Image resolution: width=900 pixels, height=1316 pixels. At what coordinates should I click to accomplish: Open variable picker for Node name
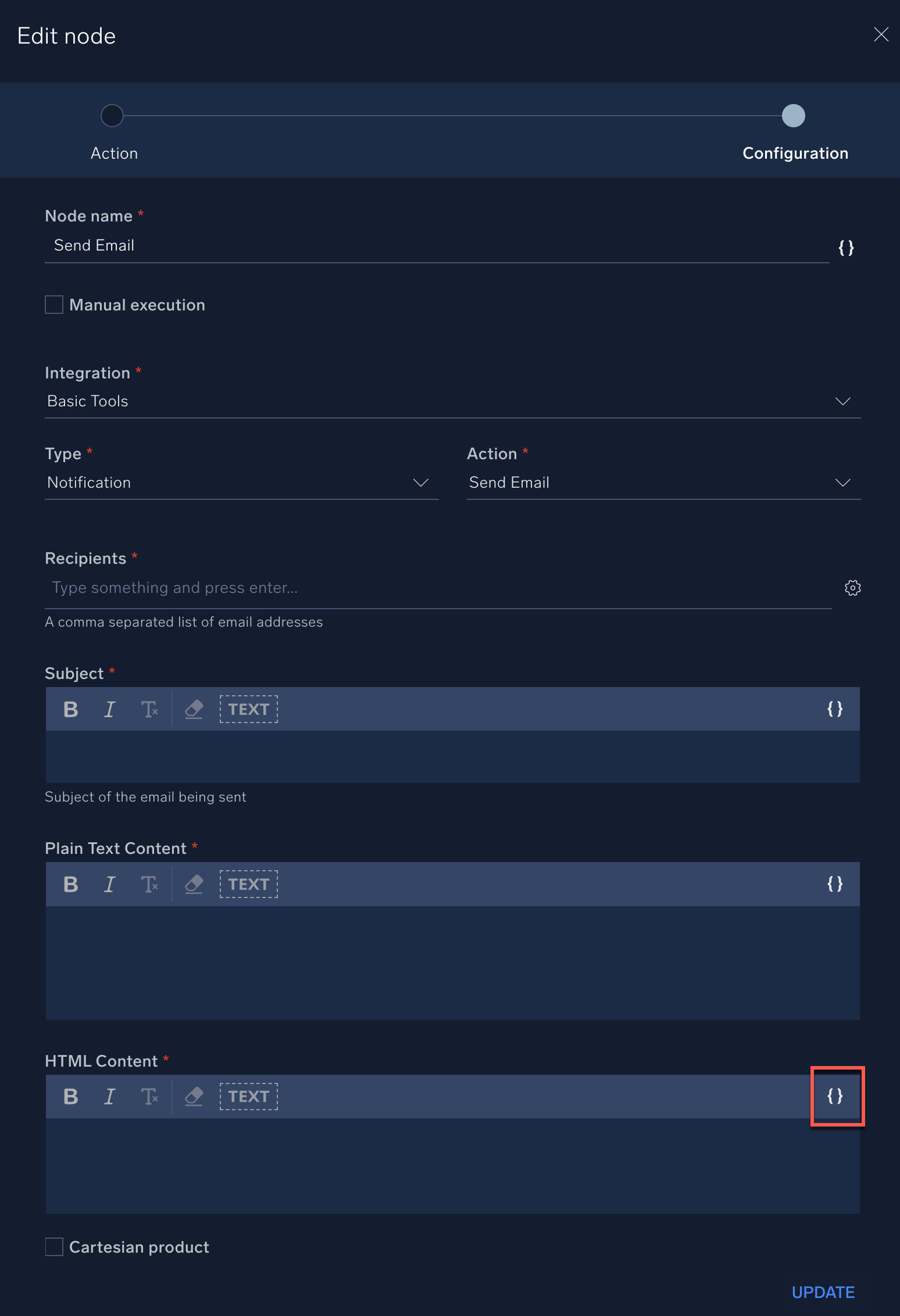coord(846,248)
